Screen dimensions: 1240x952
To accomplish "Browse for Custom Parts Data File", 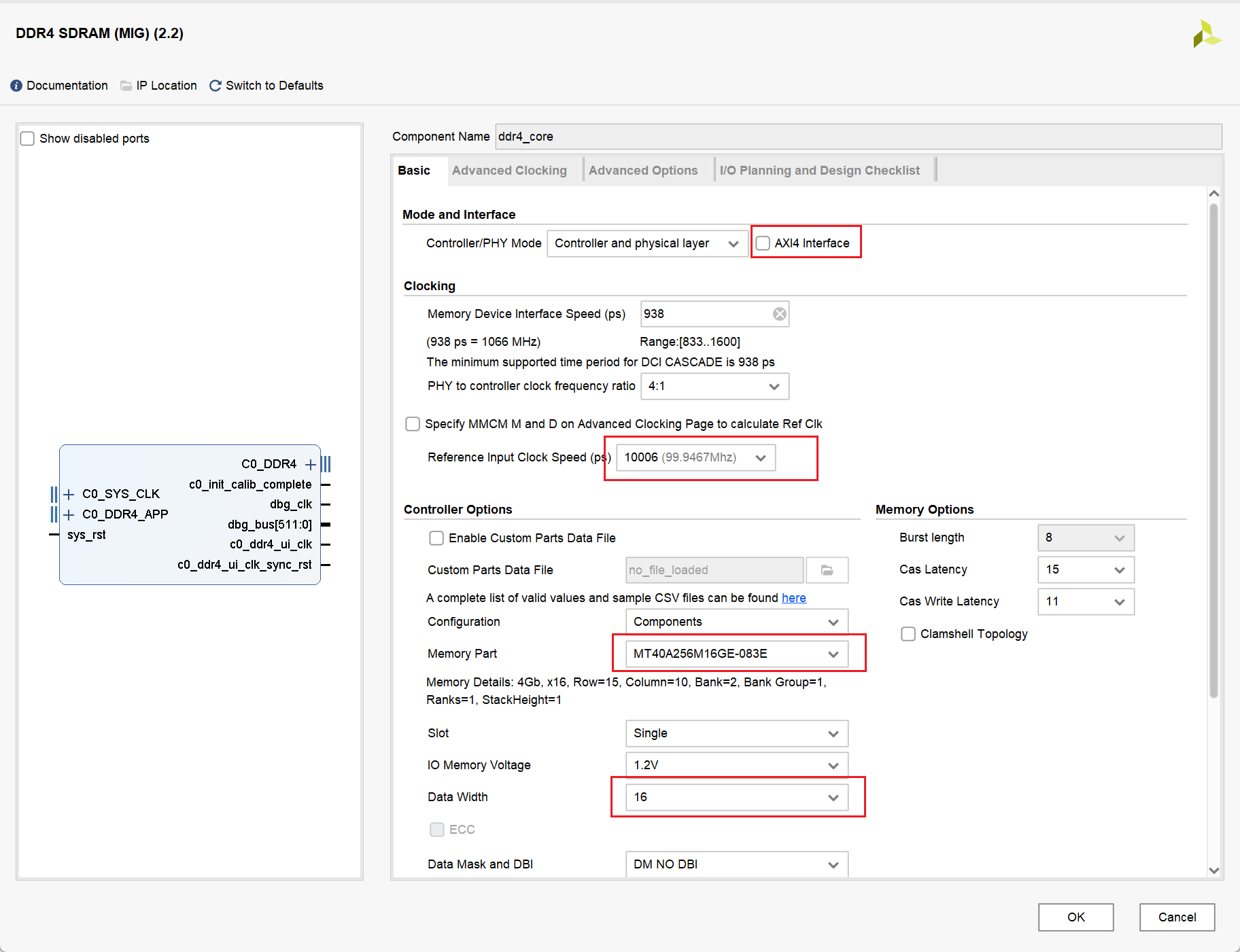I will pos(827,570).
